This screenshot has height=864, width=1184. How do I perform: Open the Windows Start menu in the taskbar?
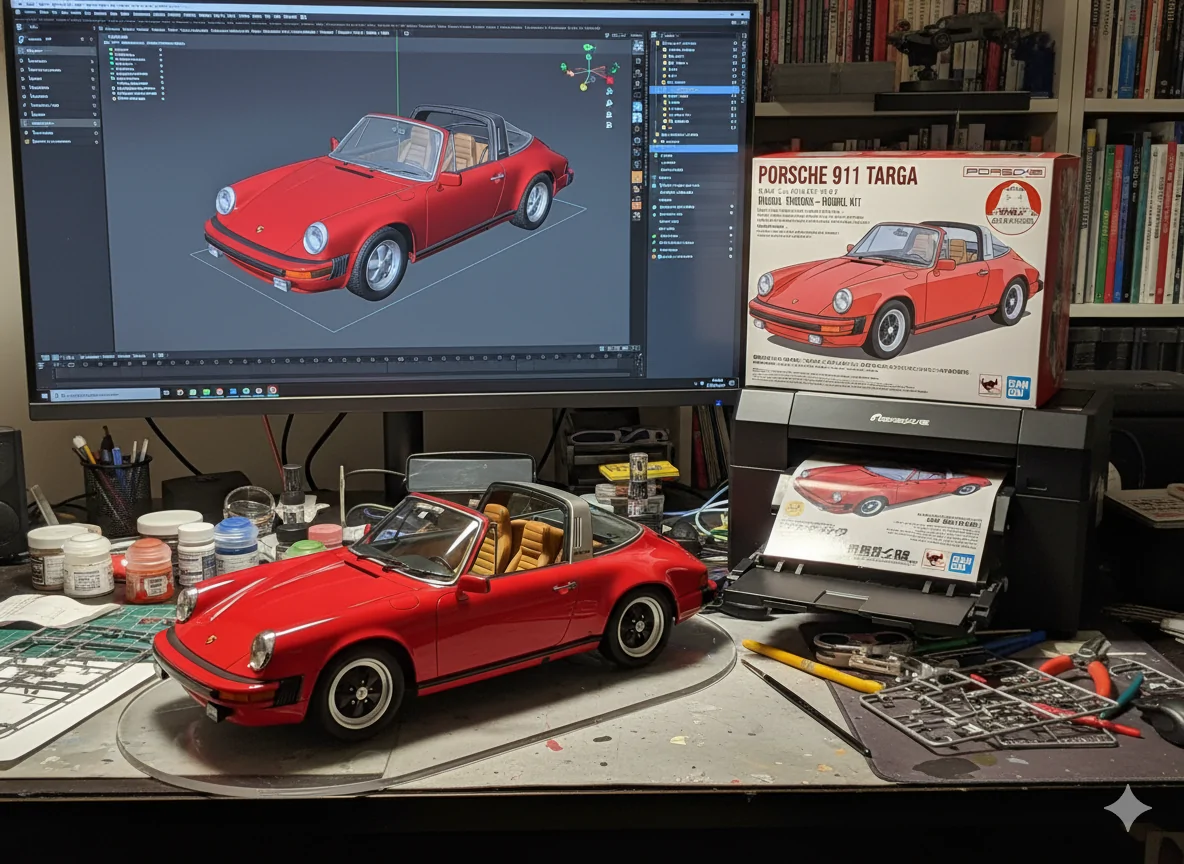tap(45, 395)
